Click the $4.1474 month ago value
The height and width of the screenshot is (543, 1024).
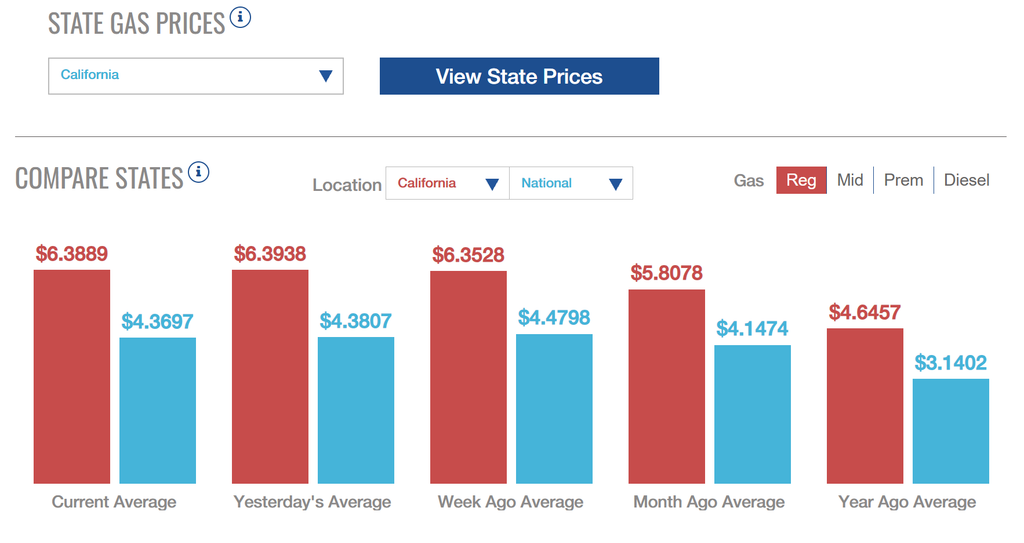coord(752,329)
